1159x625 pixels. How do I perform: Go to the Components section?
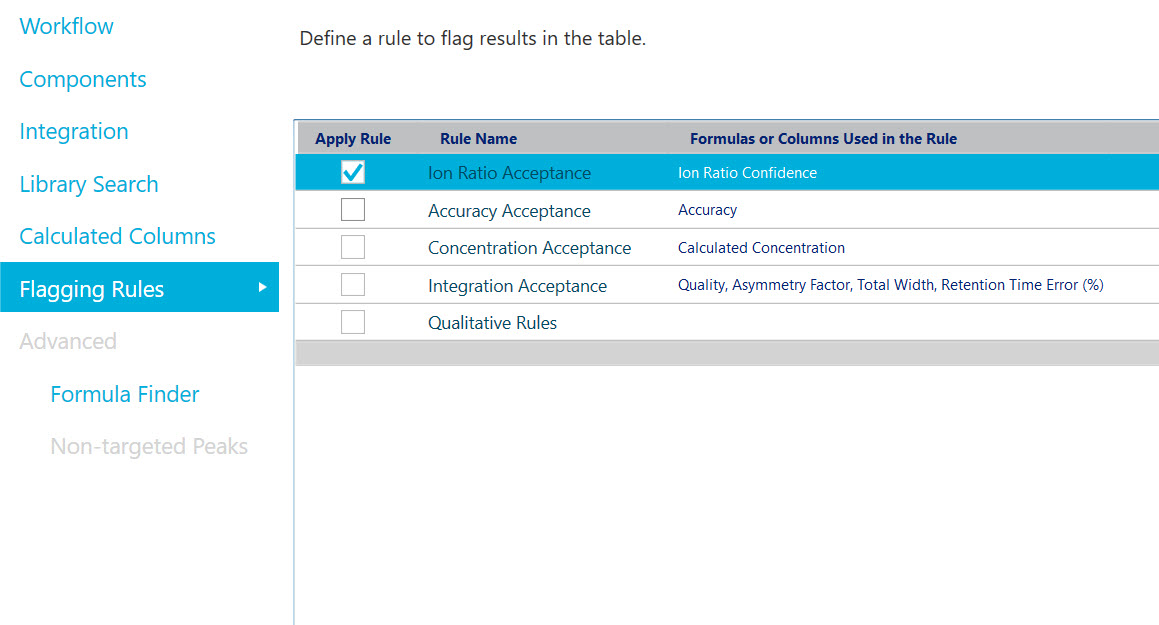[x=83, y=80]
